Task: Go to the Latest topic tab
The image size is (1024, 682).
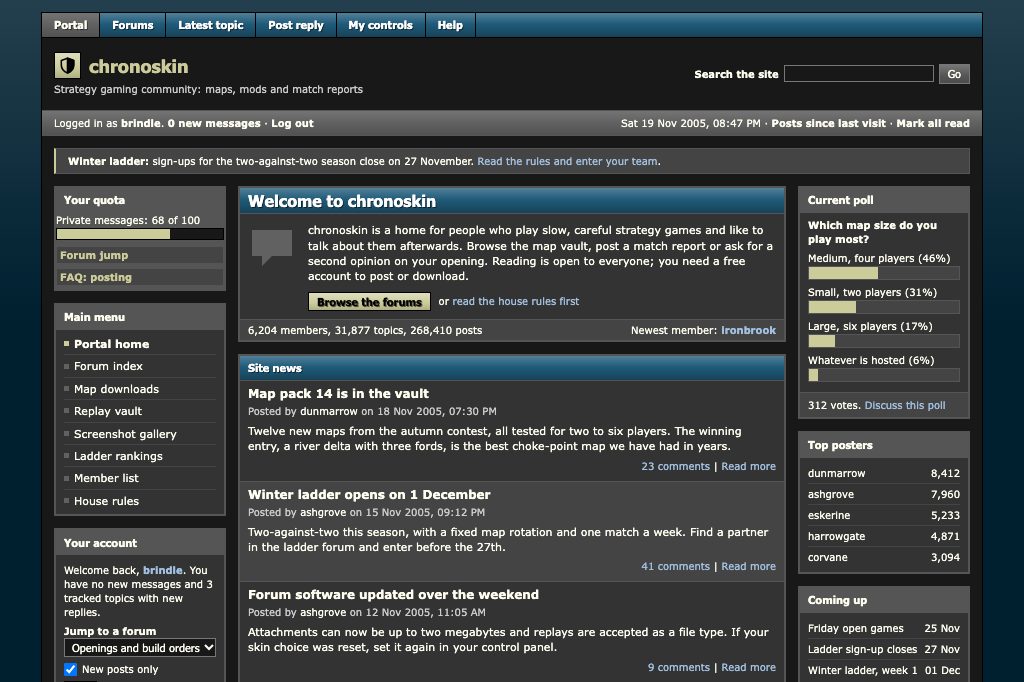Action: point(210,25)
